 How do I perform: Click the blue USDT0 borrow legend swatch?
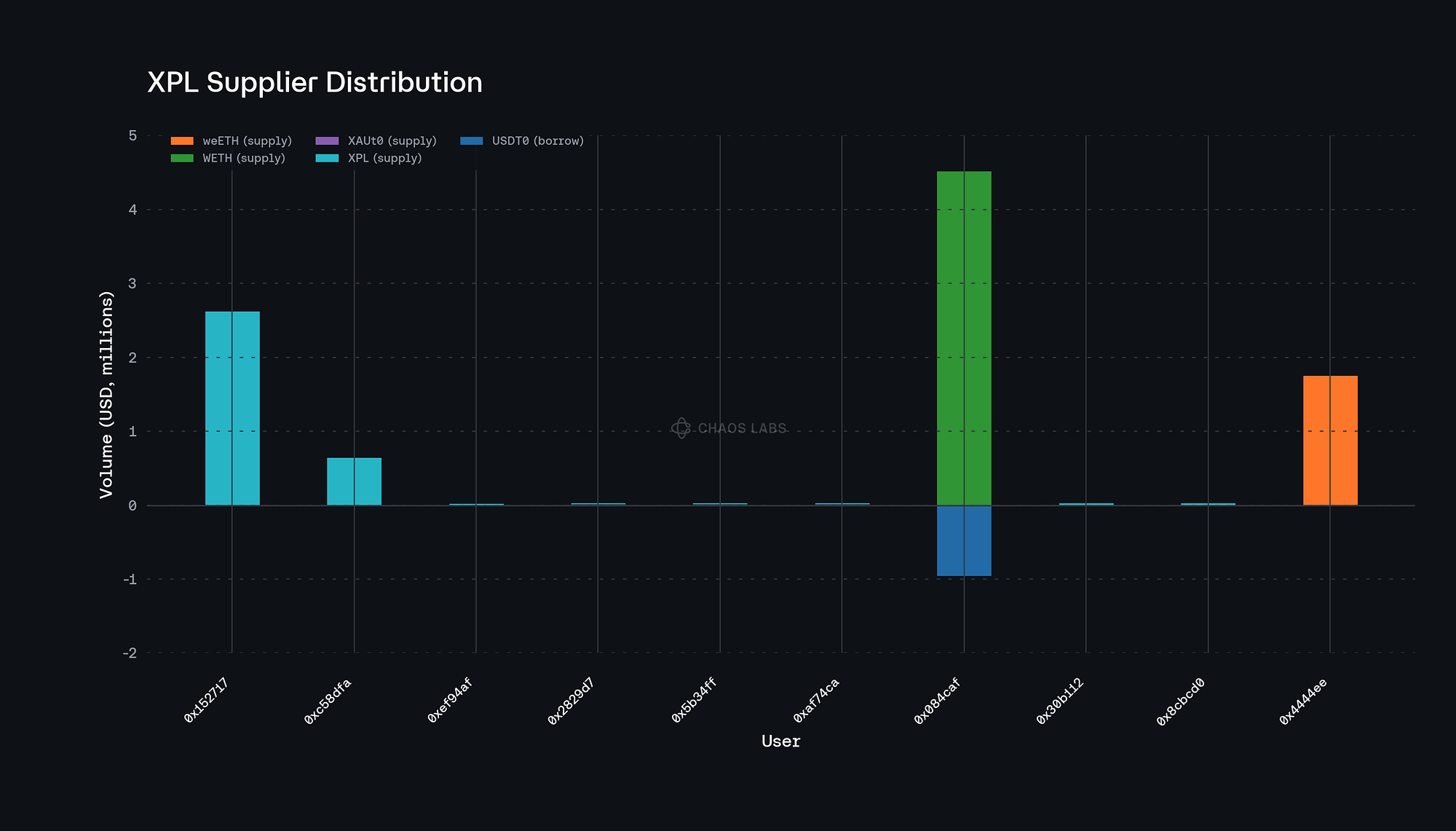[472, 141]
